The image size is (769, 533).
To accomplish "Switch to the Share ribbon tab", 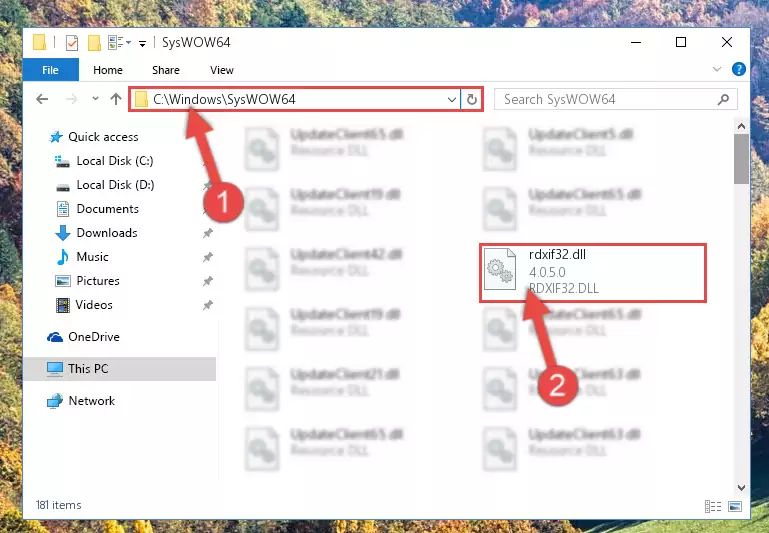I will point(166,70).
